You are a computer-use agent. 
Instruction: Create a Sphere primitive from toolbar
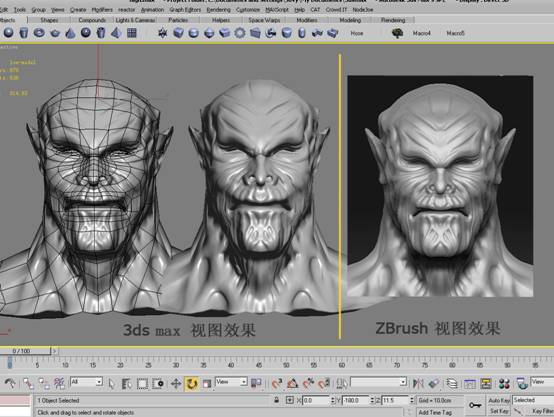8,33
